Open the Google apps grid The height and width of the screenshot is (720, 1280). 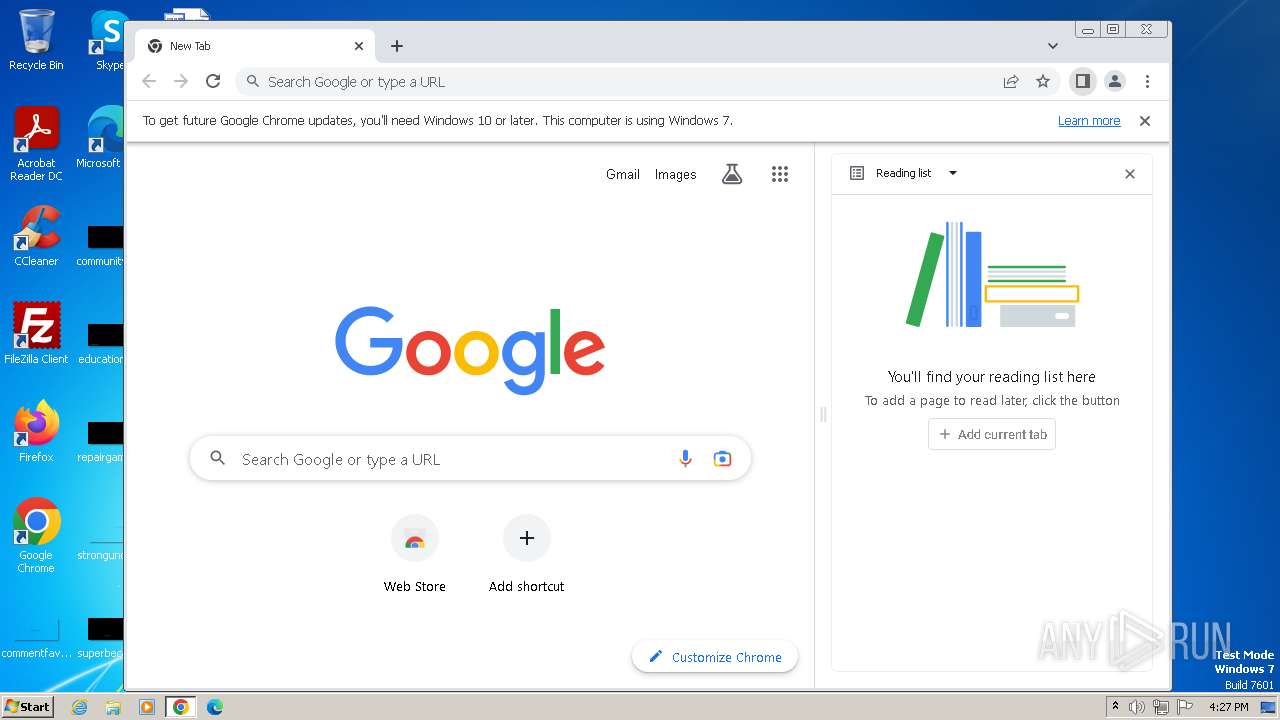coord(780,174)
